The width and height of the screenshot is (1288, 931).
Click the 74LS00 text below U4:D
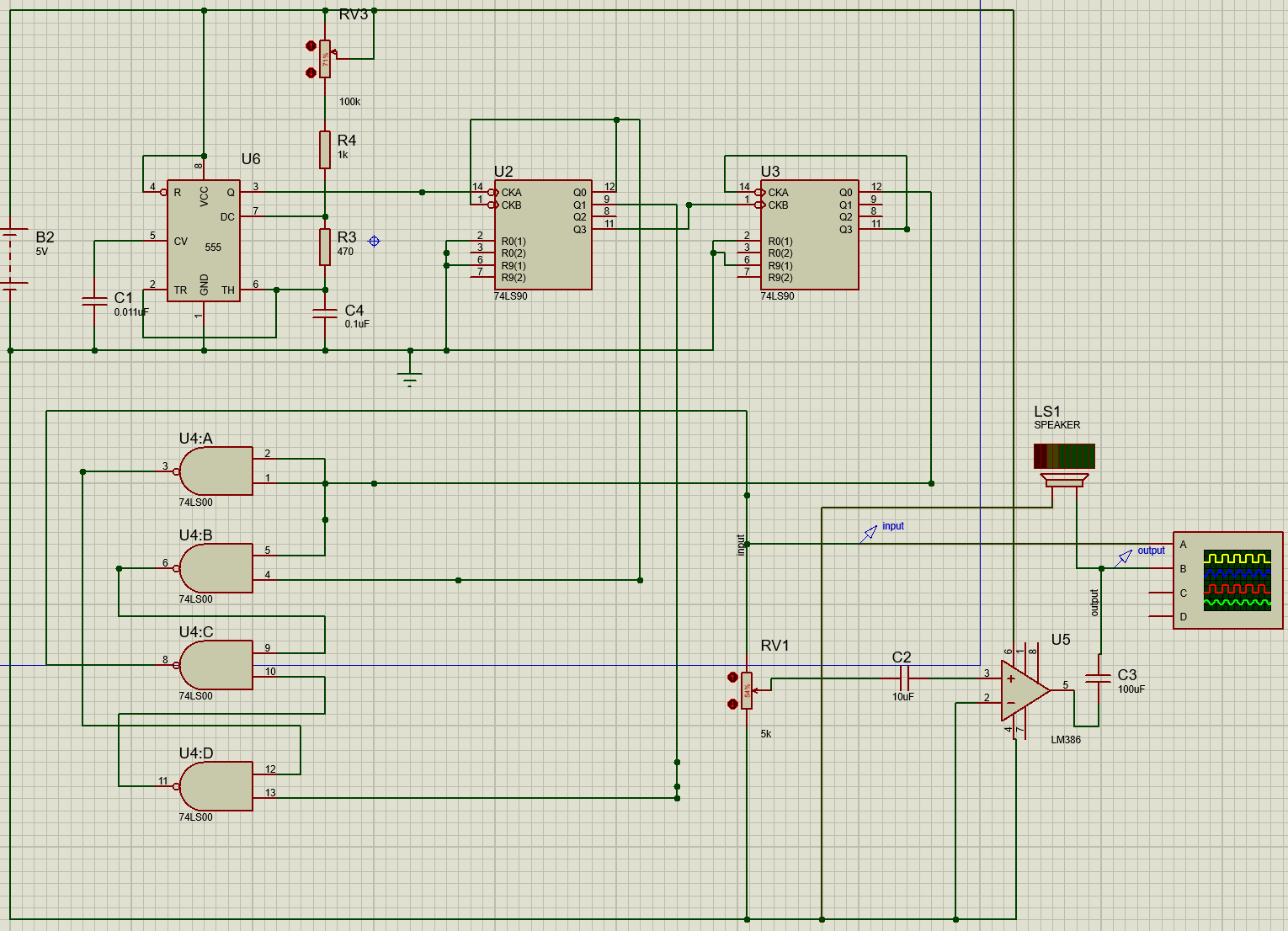click(x=195, y=817)
